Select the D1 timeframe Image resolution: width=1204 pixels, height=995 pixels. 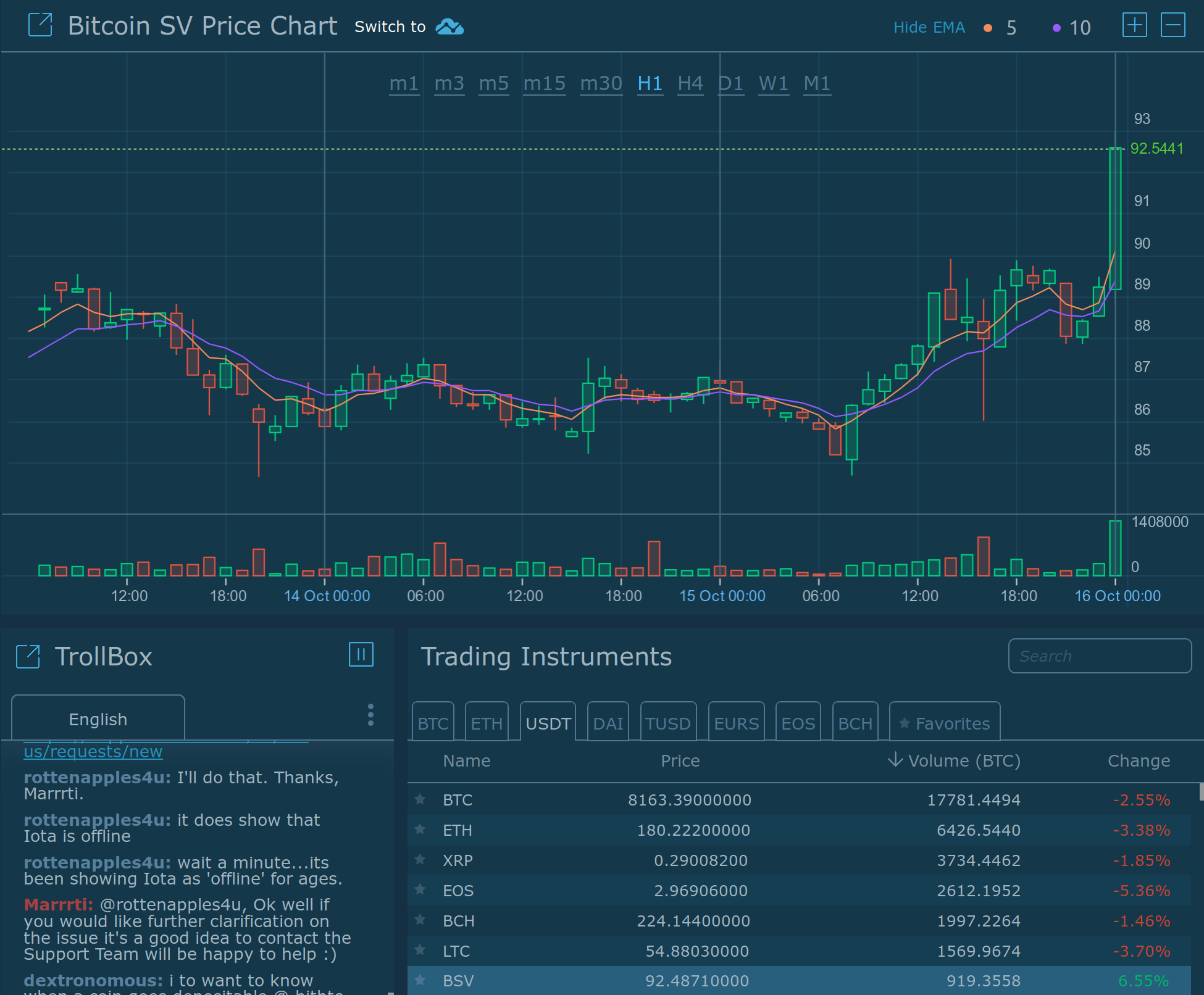[731, 83]
